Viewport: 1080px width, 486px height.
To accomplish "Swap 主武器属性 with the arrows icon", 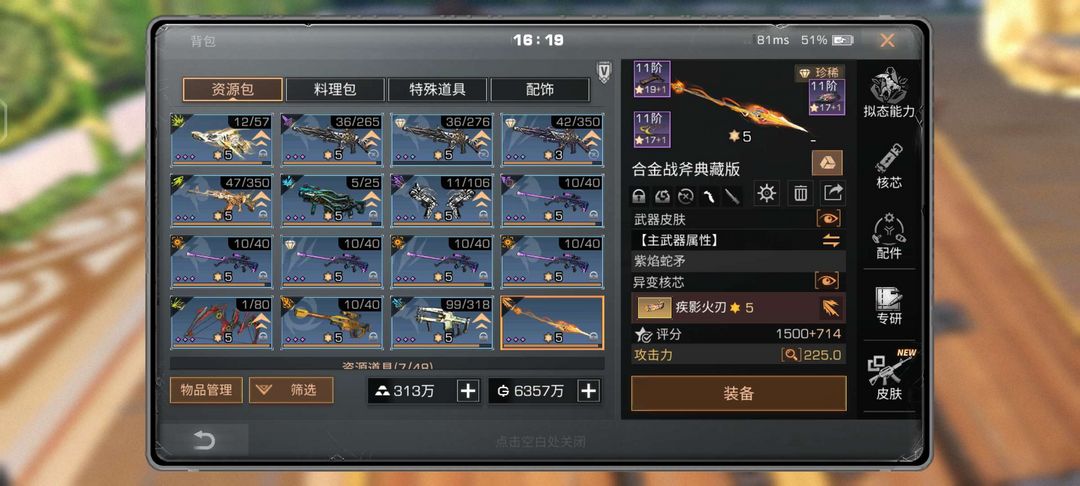I will click(x=831, y=240).
